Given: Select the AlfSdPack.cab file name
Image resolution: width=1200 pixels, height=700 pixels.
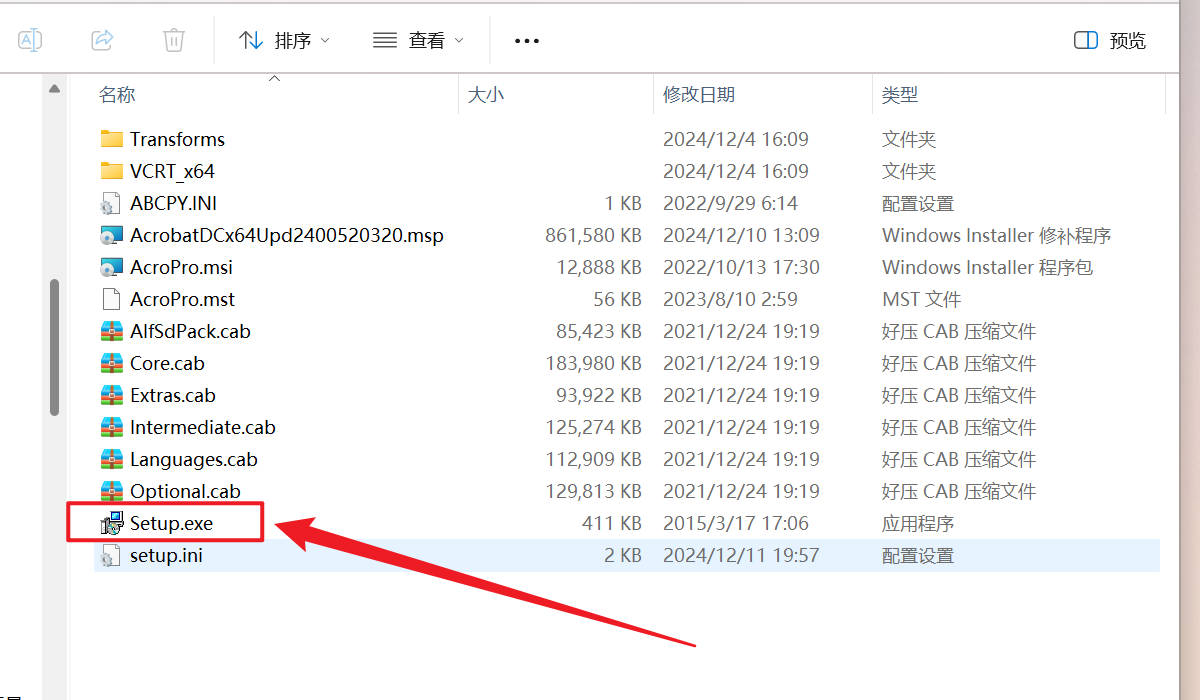Looking at the screenshot, I should tap(190, 331).
